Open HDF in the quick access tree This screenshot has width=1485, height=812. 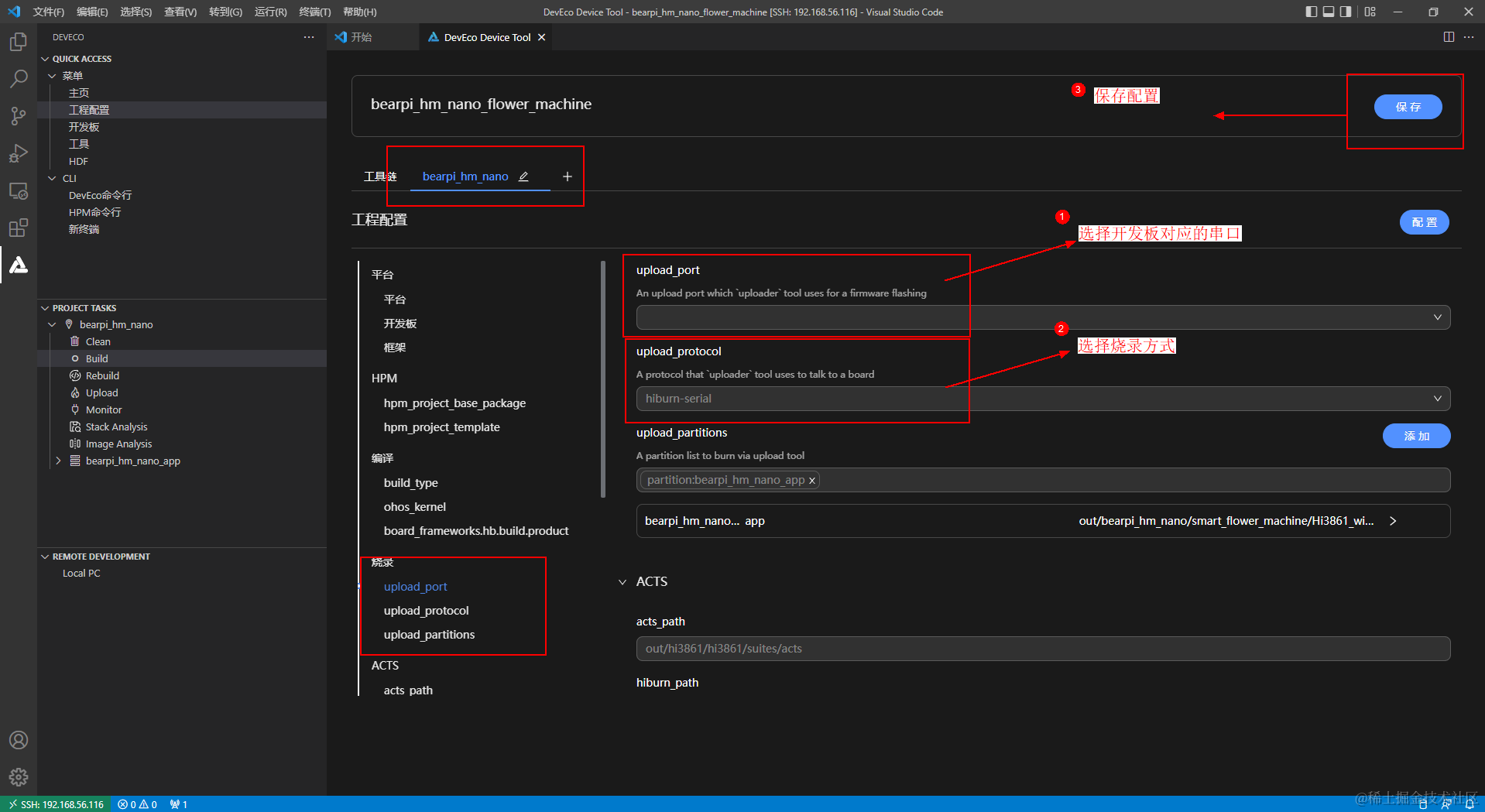click(78, 161)
